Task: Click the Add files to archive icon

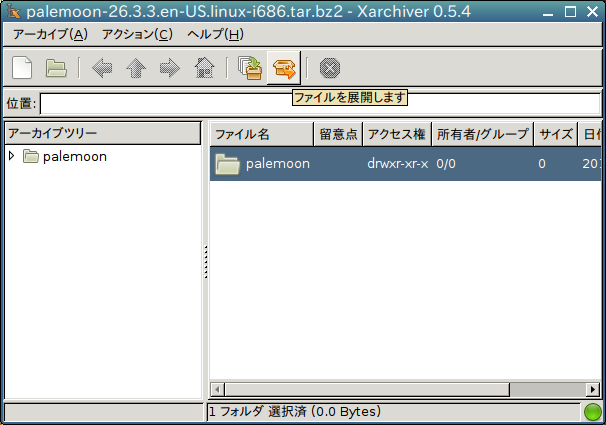Action: click(250, 68)
